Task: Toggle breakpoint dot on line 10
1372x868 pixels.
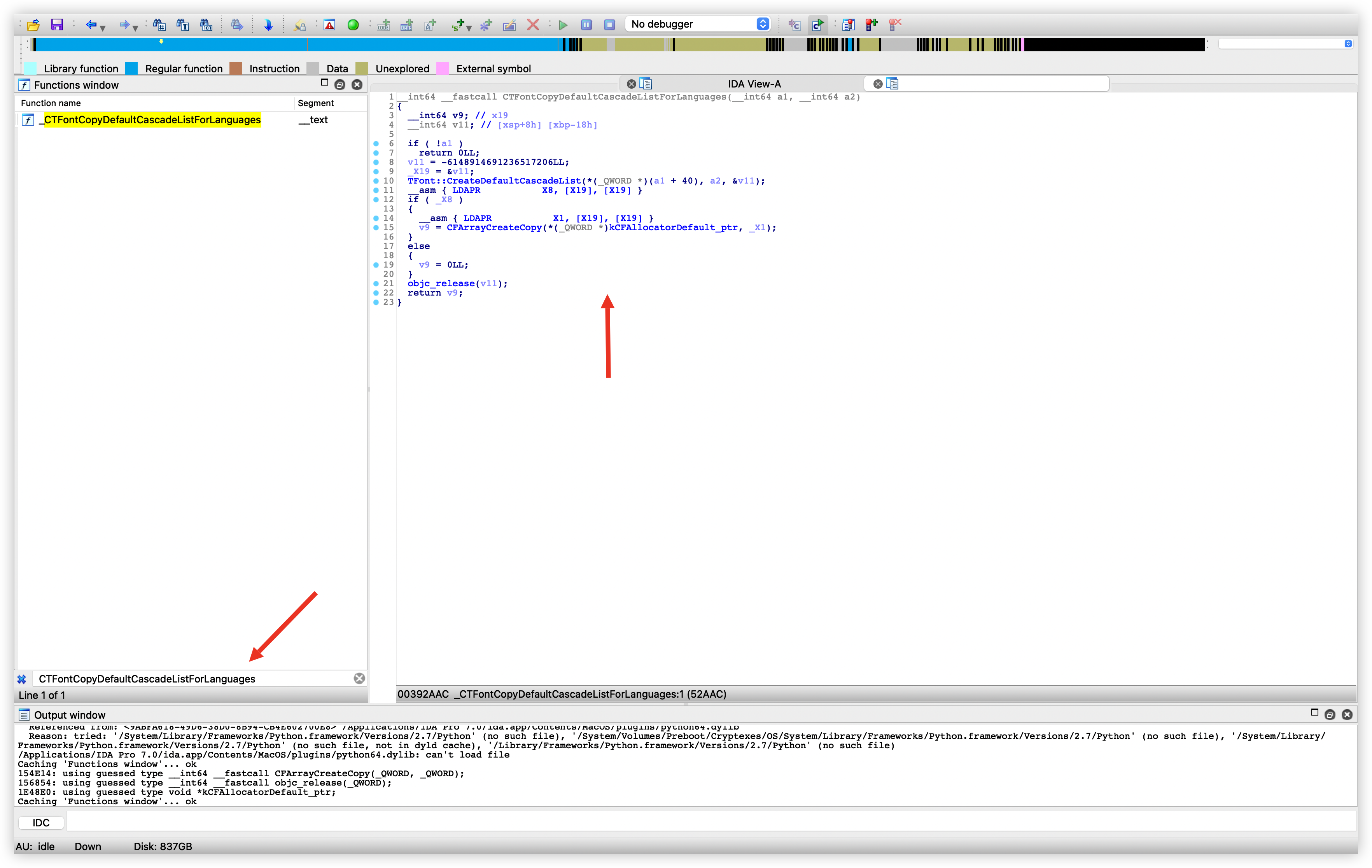Action: click(x=376, y=181)
